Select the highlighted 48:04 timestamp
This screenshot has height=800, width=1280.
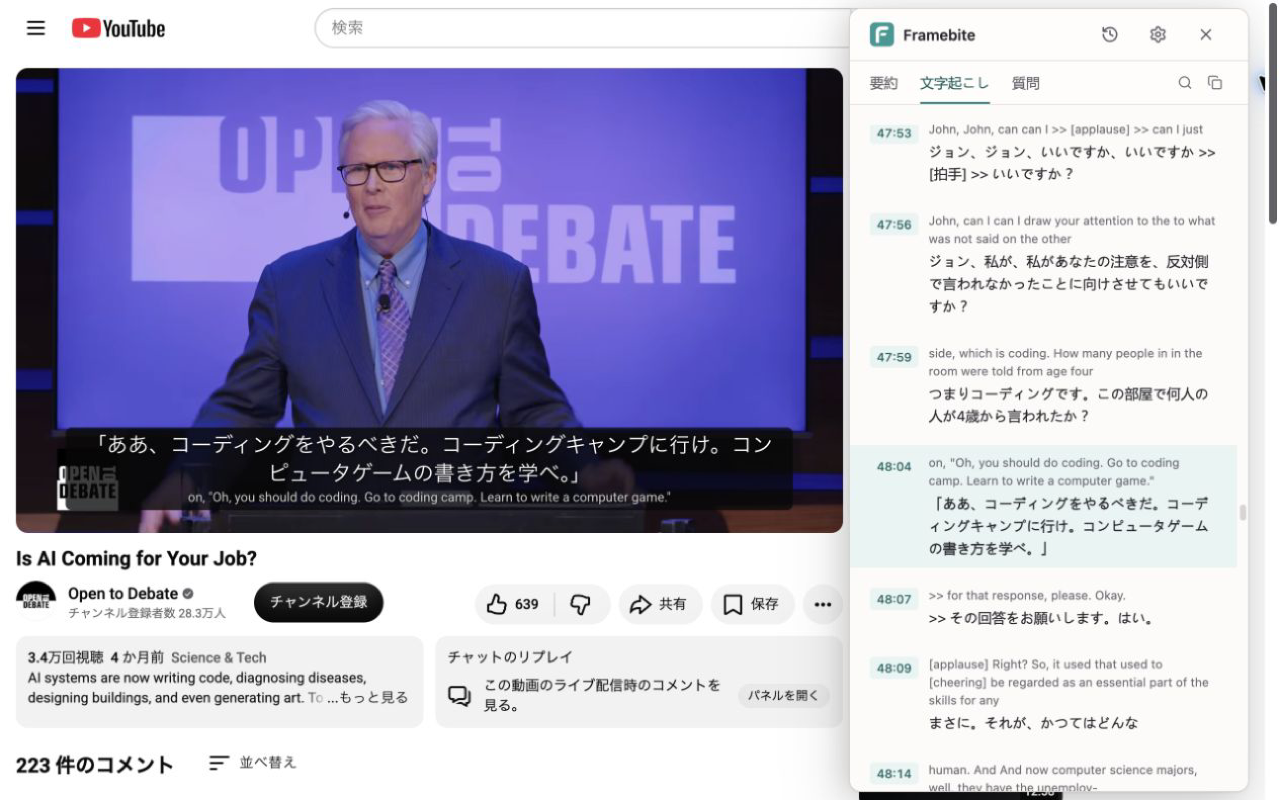coord(894,466)
